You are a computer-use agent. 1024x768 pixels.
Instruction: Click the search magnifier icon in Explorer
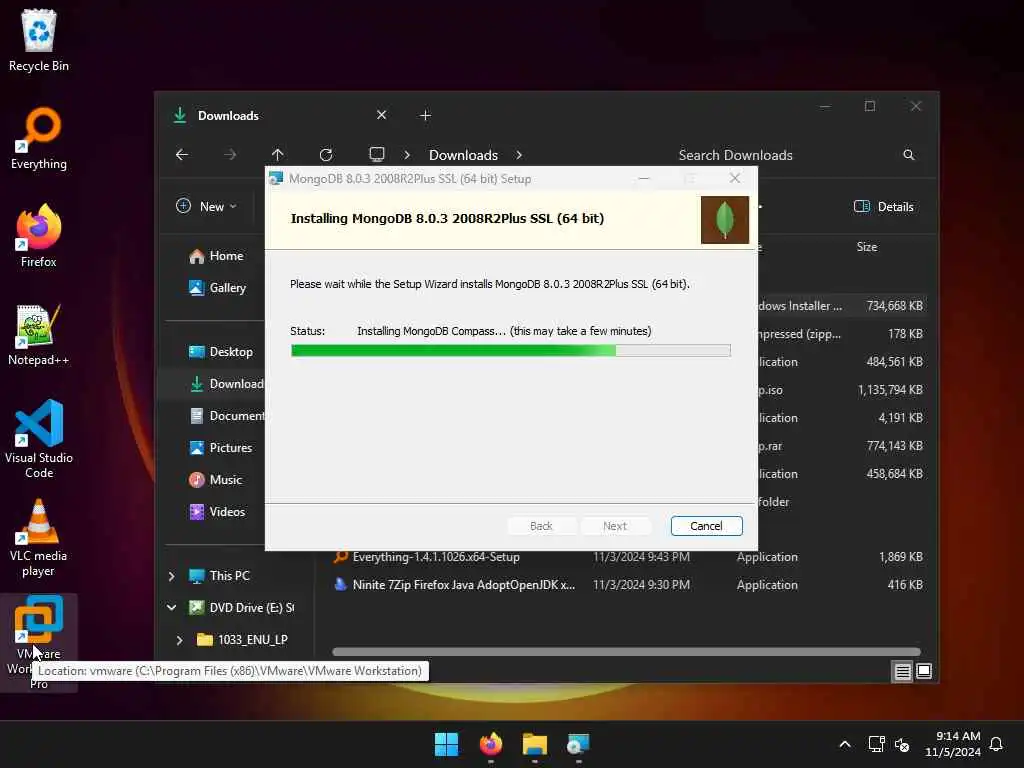pyautogui.click(x=908, y=155)
